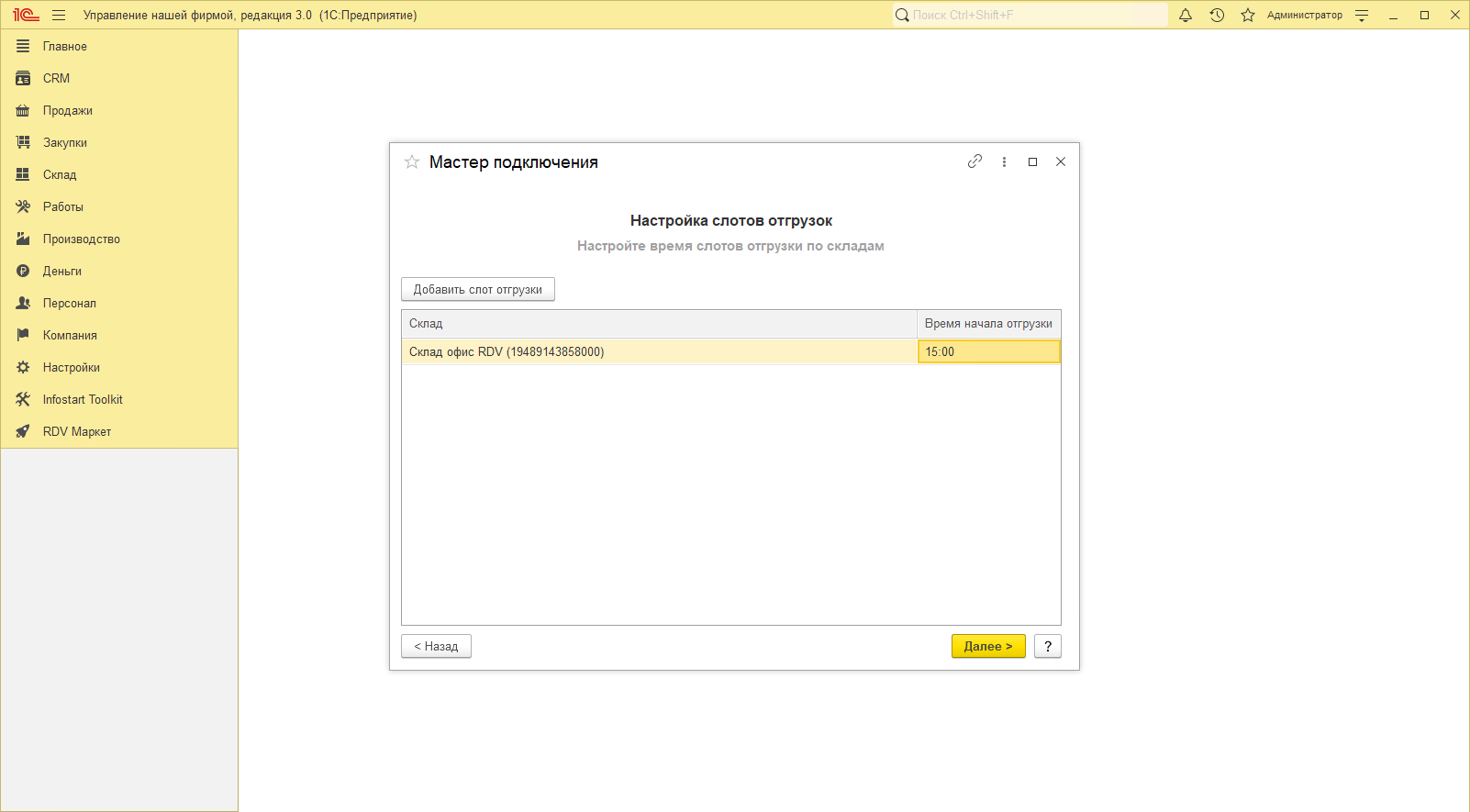Click the RDV Маркет rocket icon
The image size is (1470, 812).
pos(23,431)
